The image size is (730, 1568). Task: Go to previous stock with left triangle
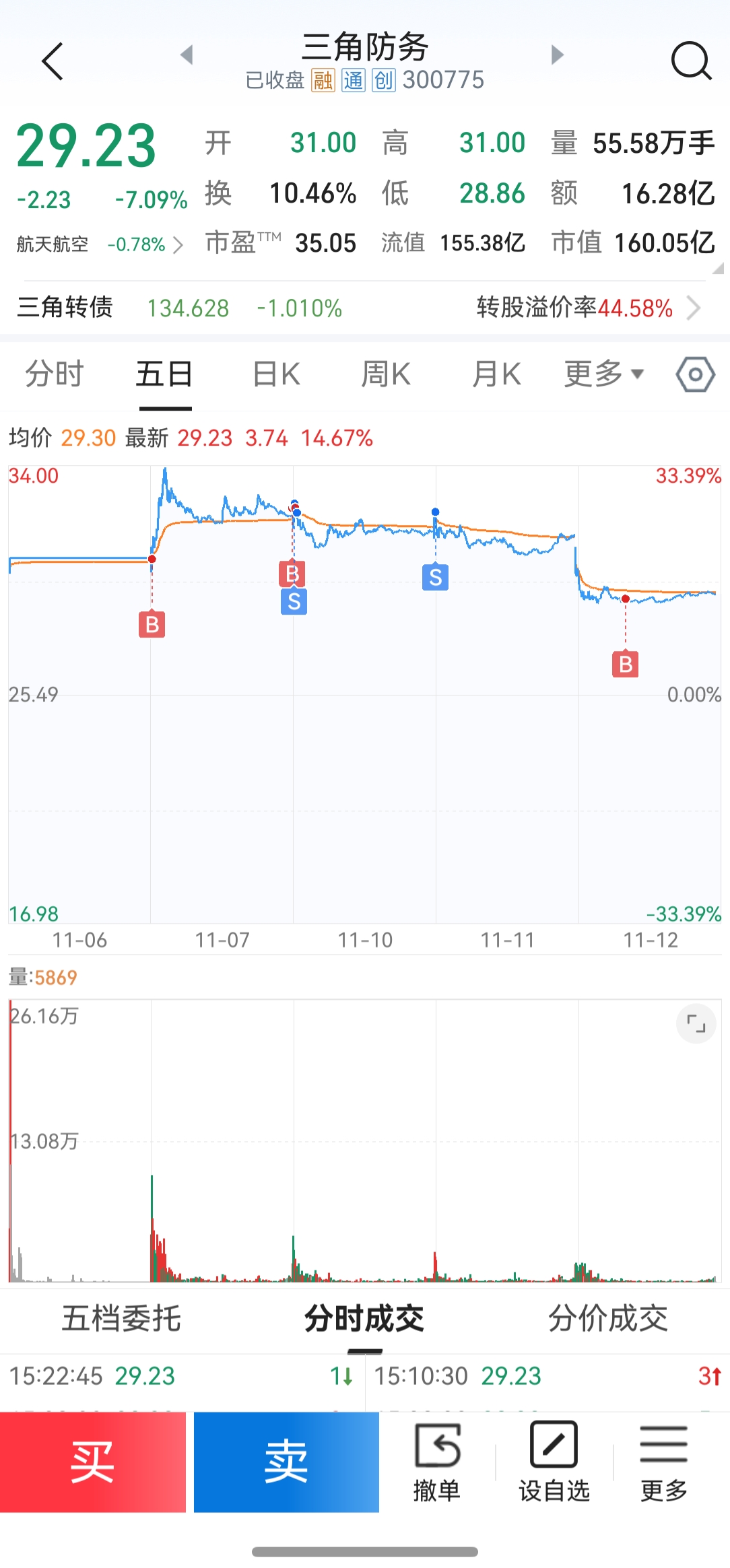187,55
